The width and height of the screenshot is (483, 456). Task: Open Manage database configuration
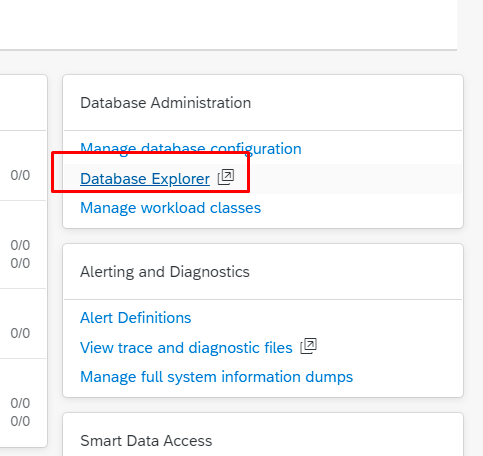(191, 149)
